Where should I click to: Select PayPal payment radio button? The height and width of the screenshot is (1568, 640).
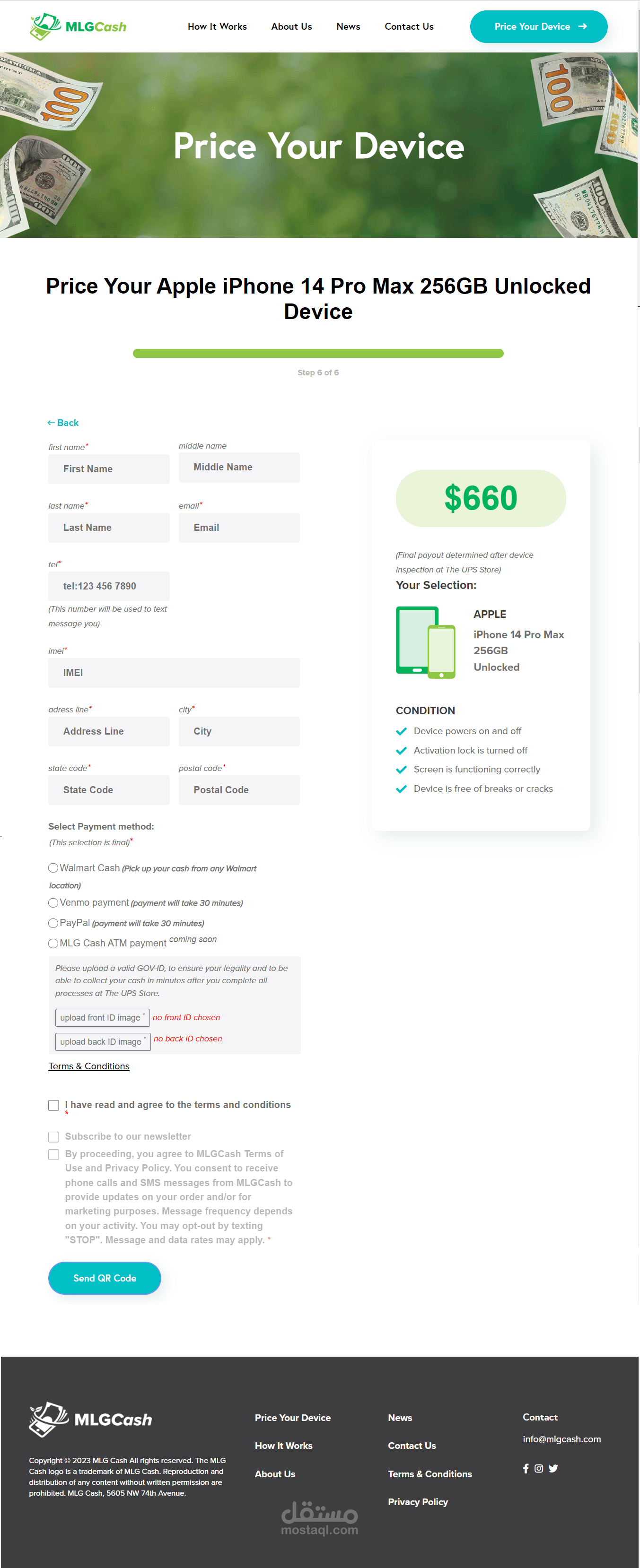click(x=53, y=923)
